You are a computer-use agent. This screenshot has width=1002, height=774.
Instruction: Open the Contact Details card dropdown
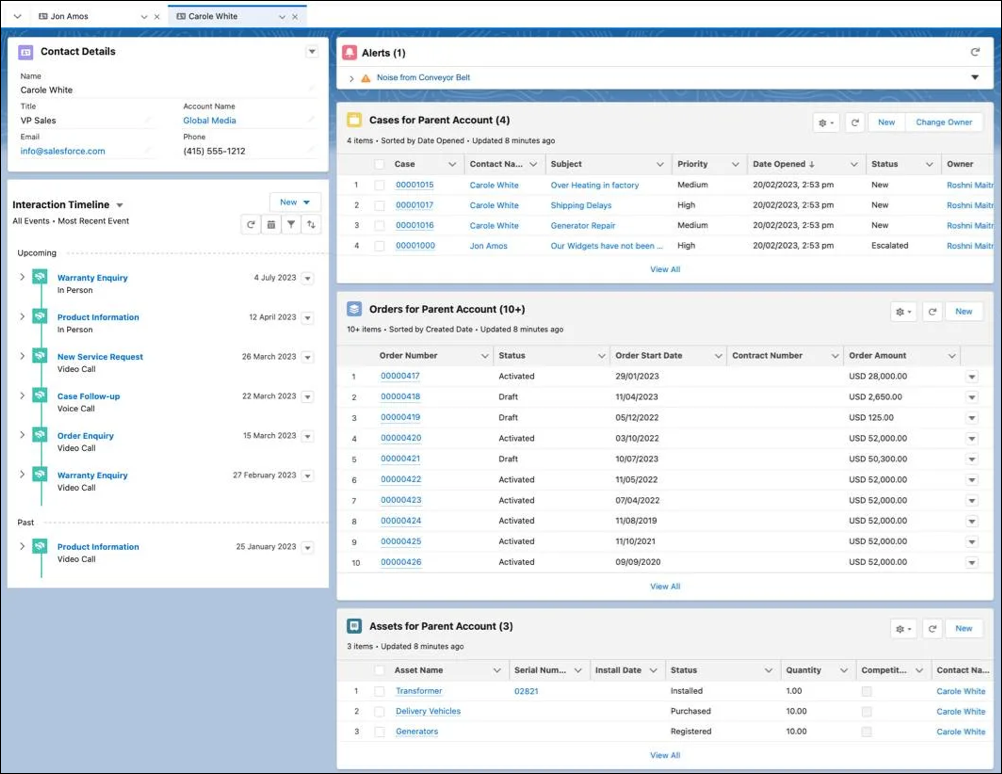coord(312,51)
